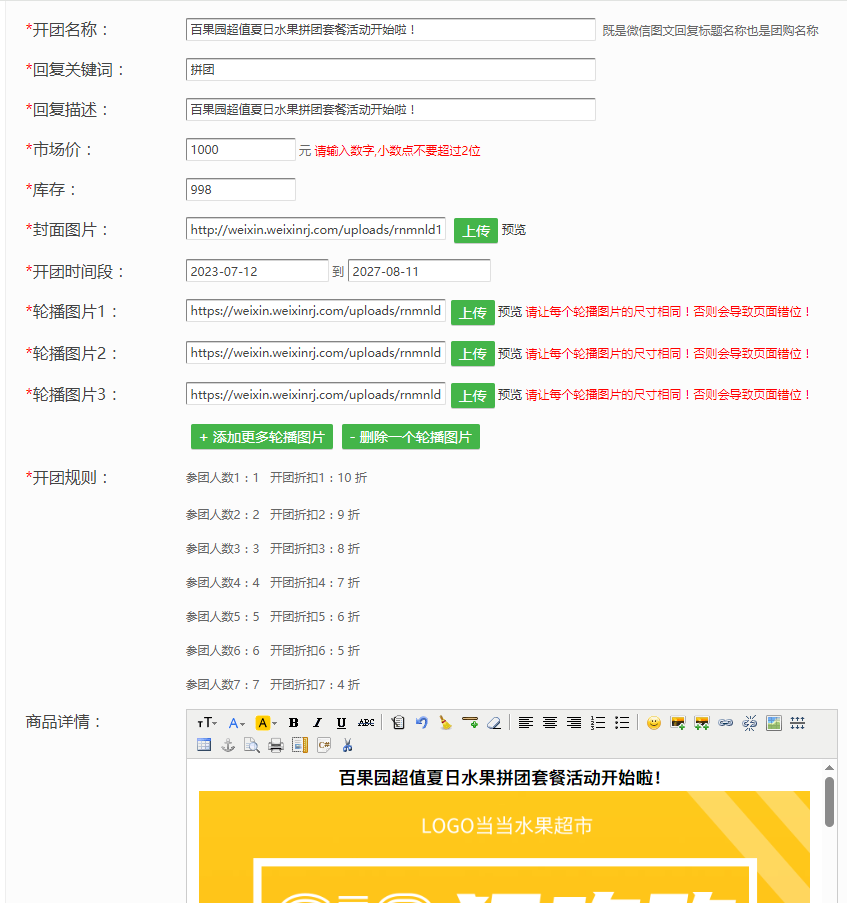The width and height of the screenshot is (847, 903).
Task: Toggle bold formatting in editor
Action: (293, 723)
